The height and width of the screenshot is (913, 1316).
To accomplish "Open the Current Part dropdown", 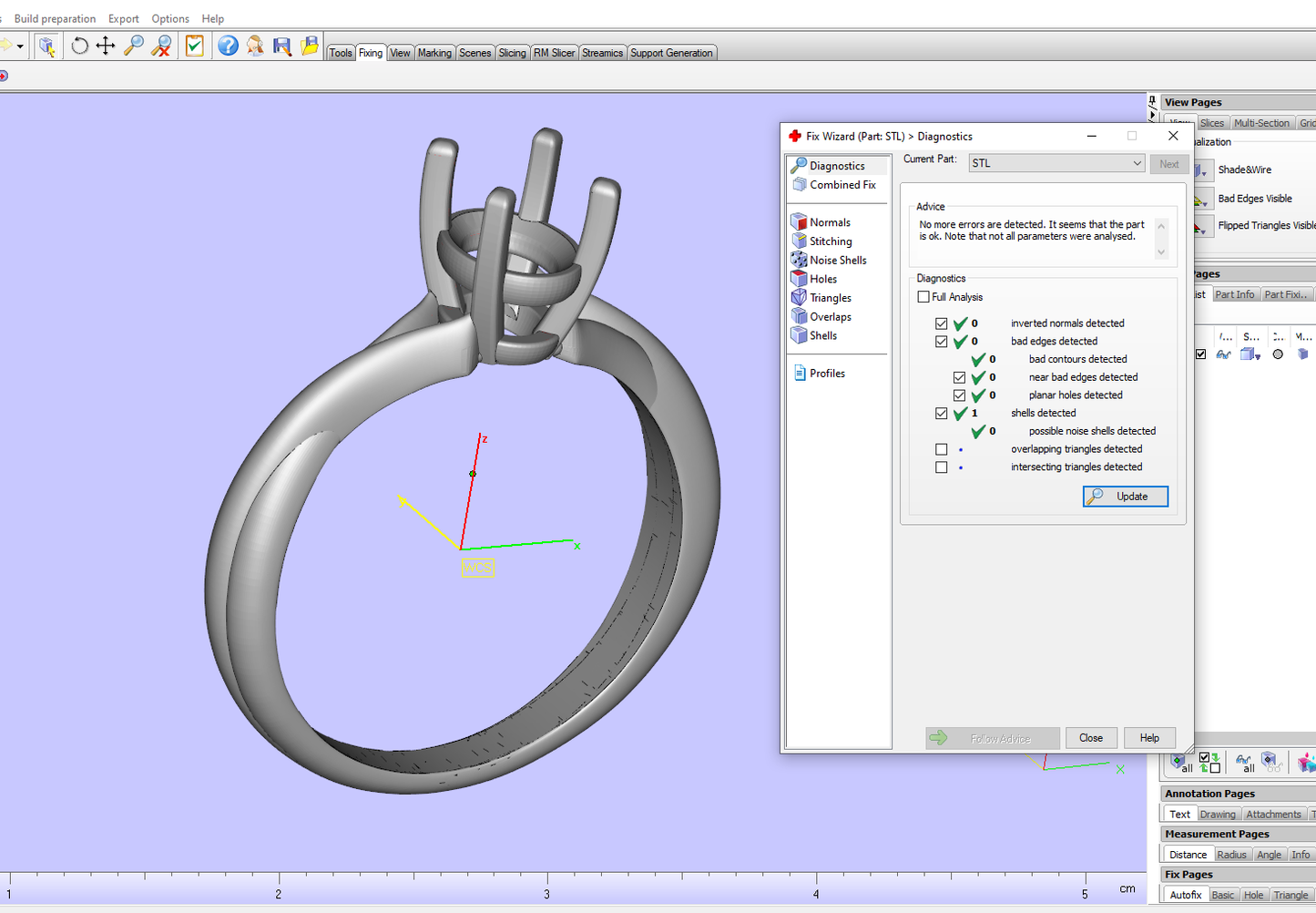I will [x=1137, y=163].
